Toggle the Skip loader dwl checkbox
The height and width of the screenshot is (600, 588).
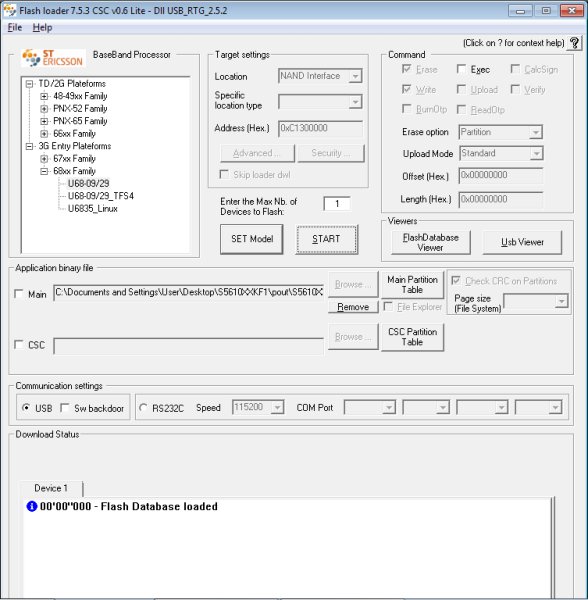click(224, 174)
